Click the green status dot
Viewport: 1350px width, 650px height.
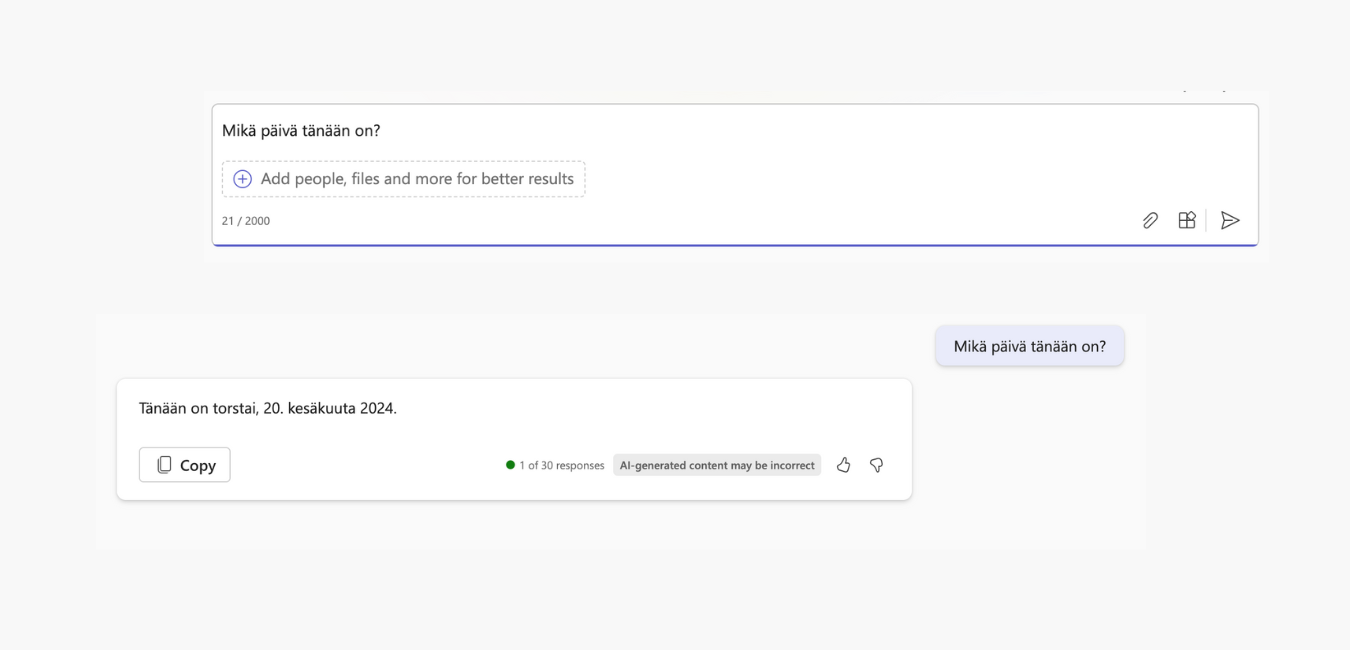coord(510,465)
